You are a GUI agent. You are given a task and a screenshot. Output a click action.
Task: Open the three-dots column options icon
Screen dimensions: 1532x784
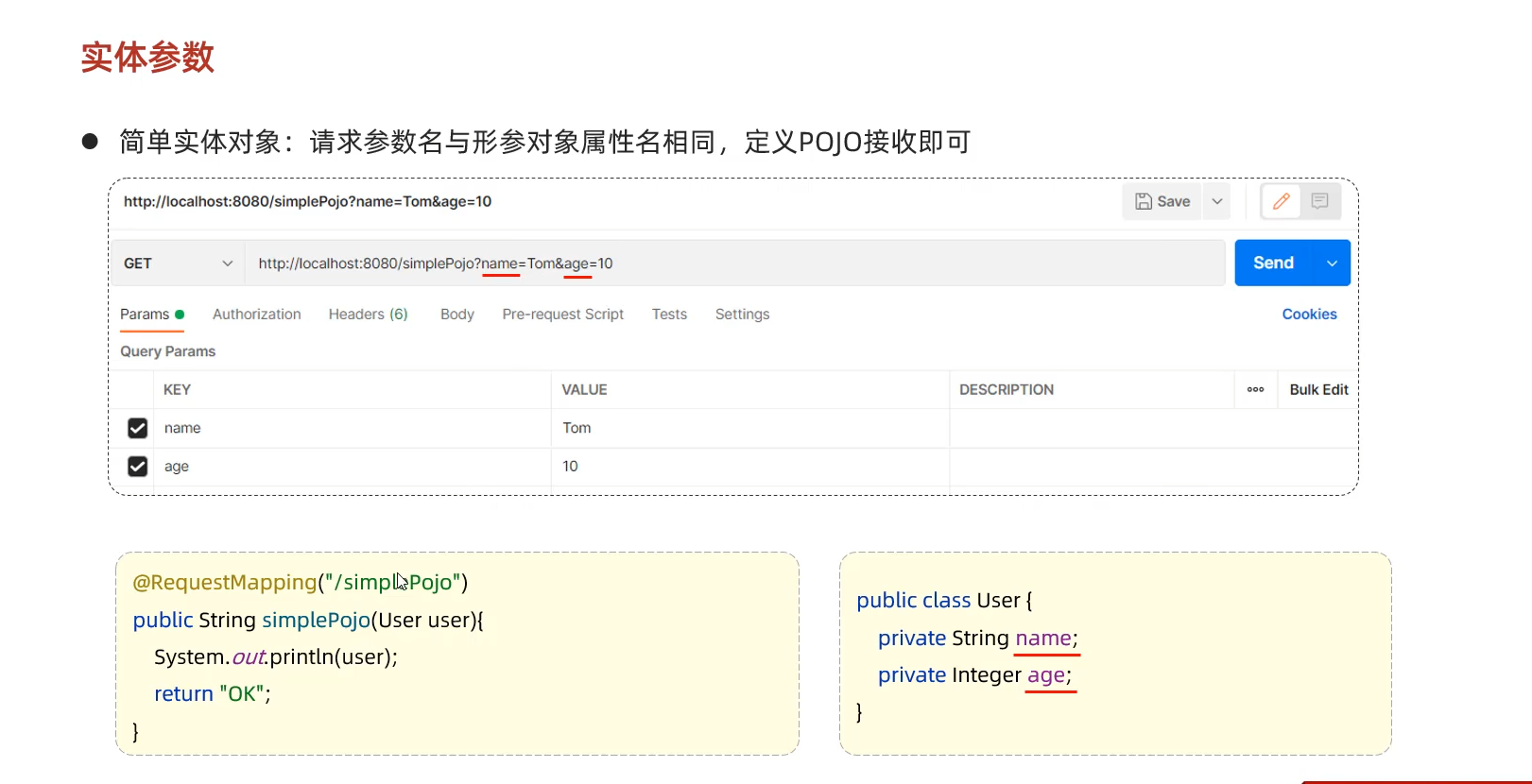click(1255, 389)
